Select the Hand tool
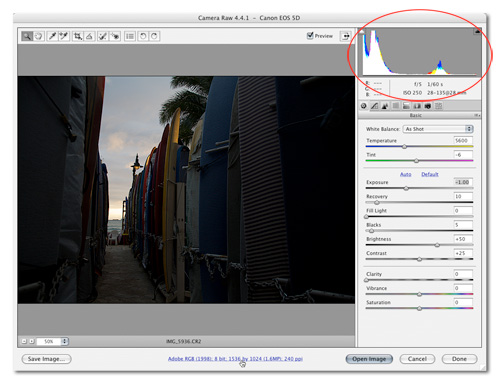Viewport: 500px width, 384px height. pyautogui.click(x=38, y=36)
